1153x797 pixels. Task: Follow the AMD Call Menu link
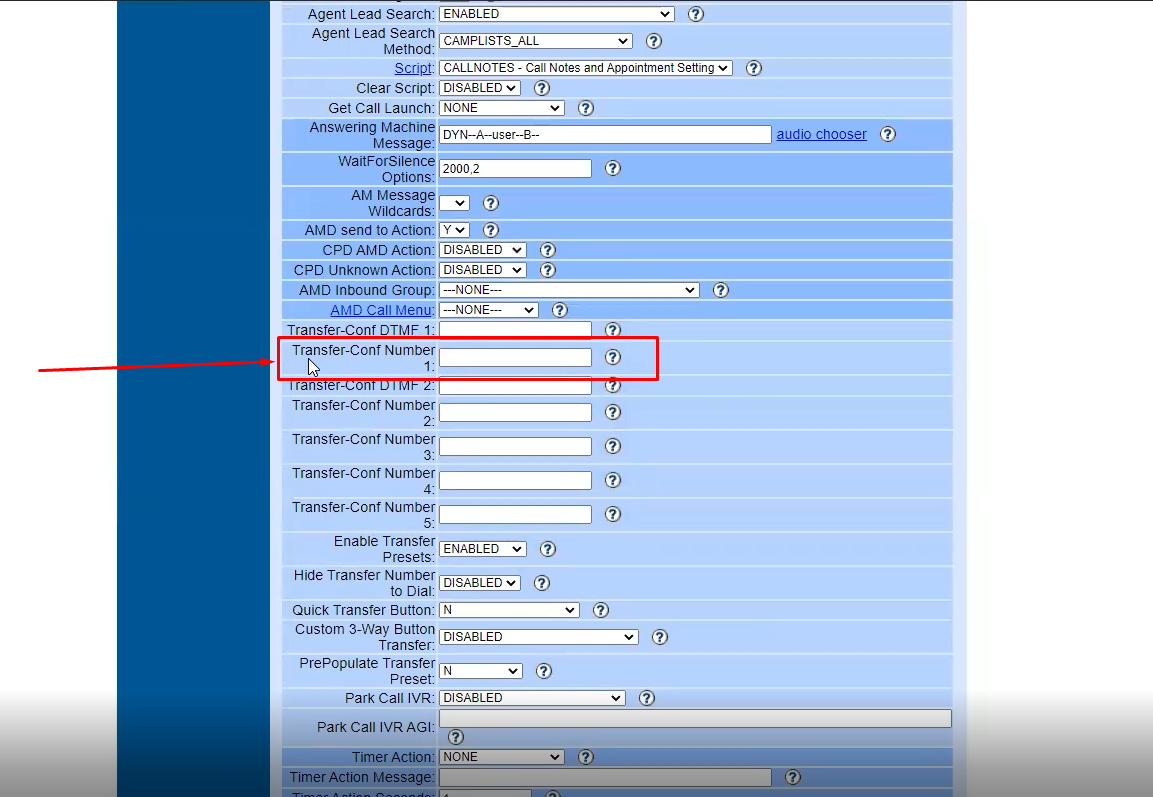pos(382,310)
